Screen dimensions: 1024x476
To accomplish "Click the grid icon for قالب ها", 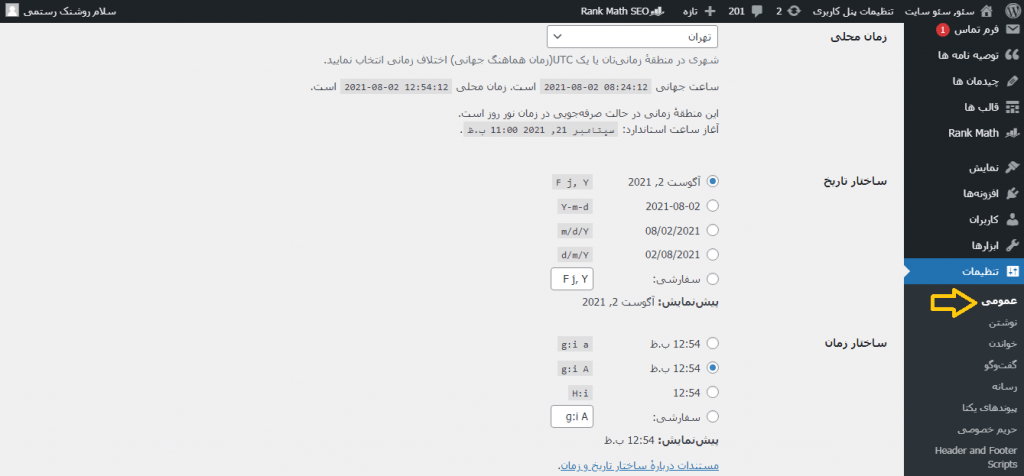I will [1012, 107].
